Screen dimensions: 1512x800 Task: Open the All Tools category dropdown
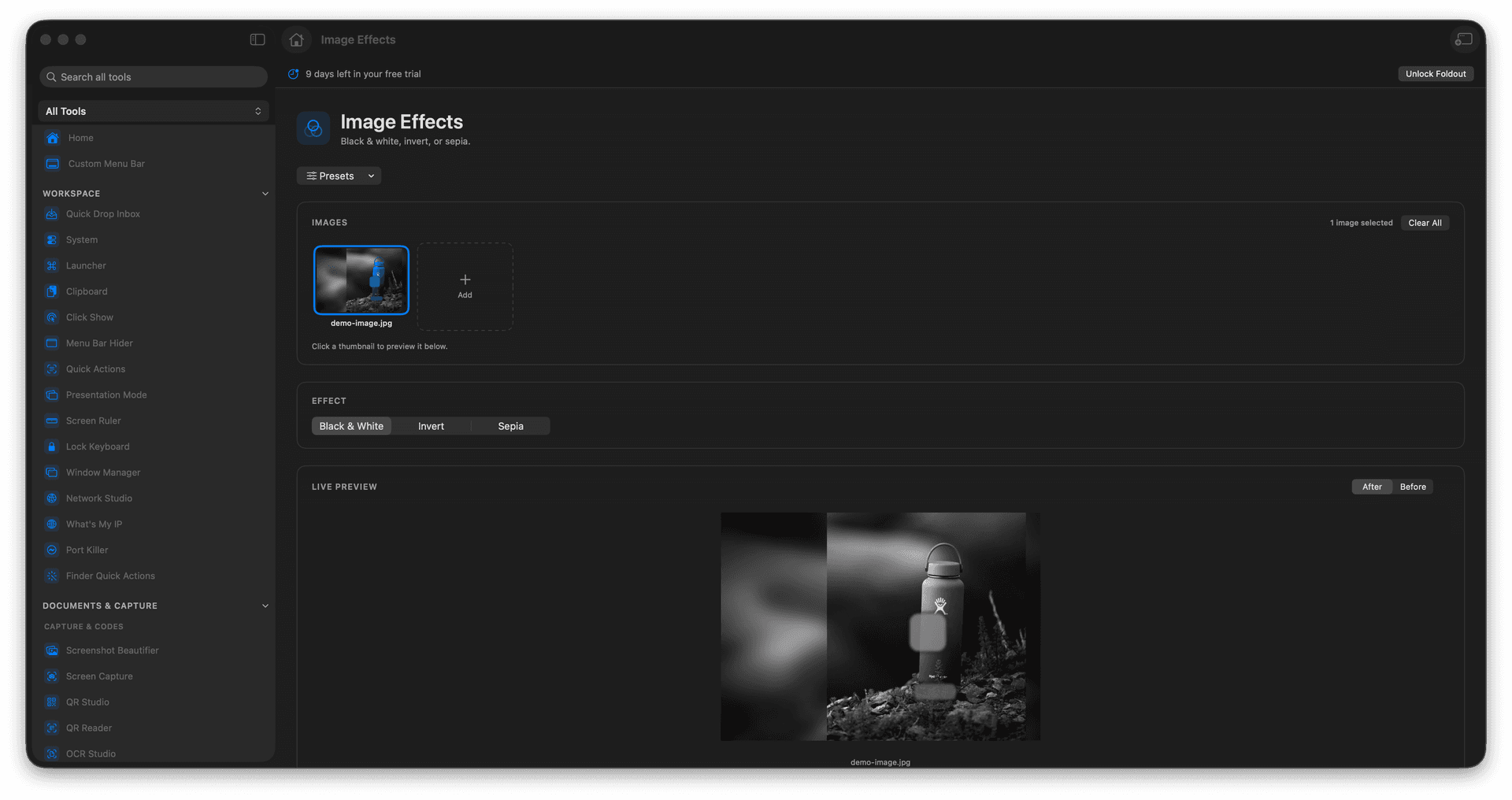pyautogui.click(x=154, y=111)
